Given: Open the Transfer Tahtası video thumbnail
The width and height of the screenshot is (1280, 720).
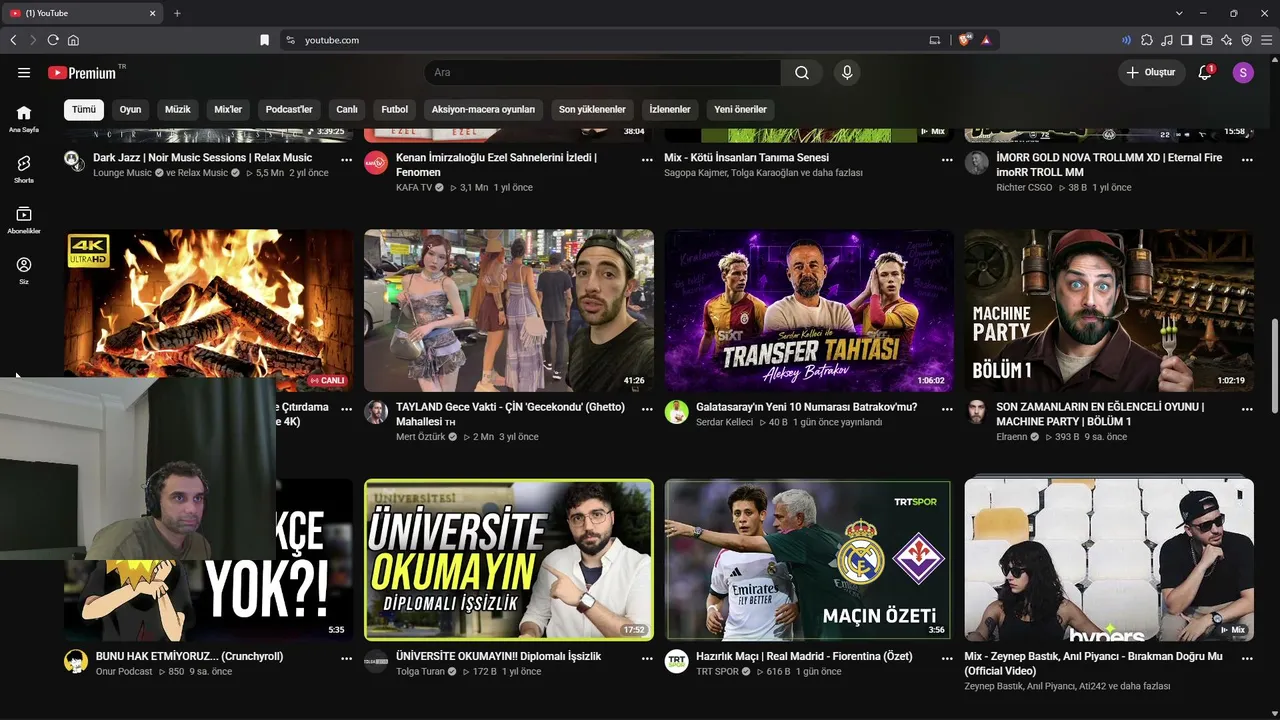Looking at the screenshot, I should point(809,311).
